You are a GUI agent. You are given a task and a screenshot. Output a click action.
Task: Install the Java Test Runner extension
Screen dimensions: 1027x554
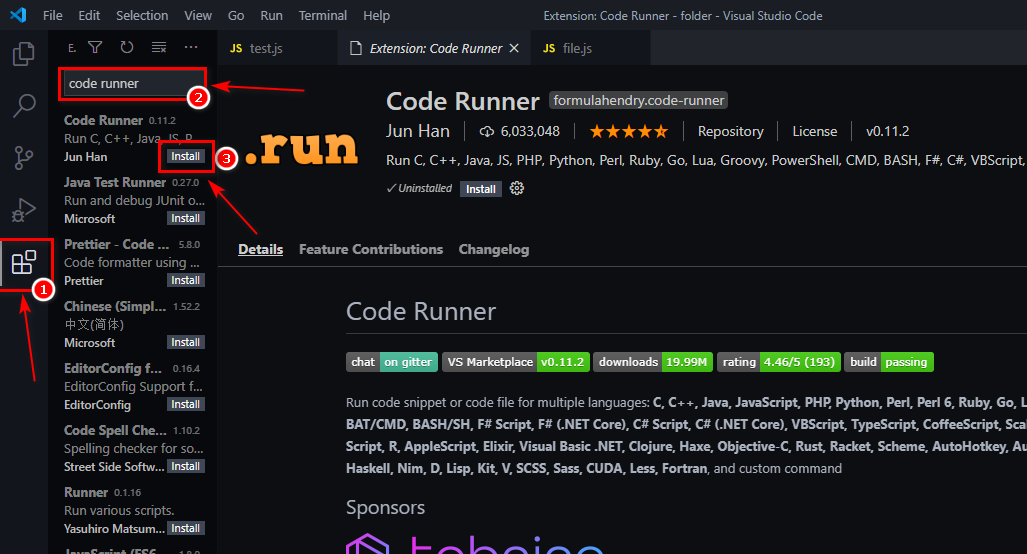(x=185, y=218)
